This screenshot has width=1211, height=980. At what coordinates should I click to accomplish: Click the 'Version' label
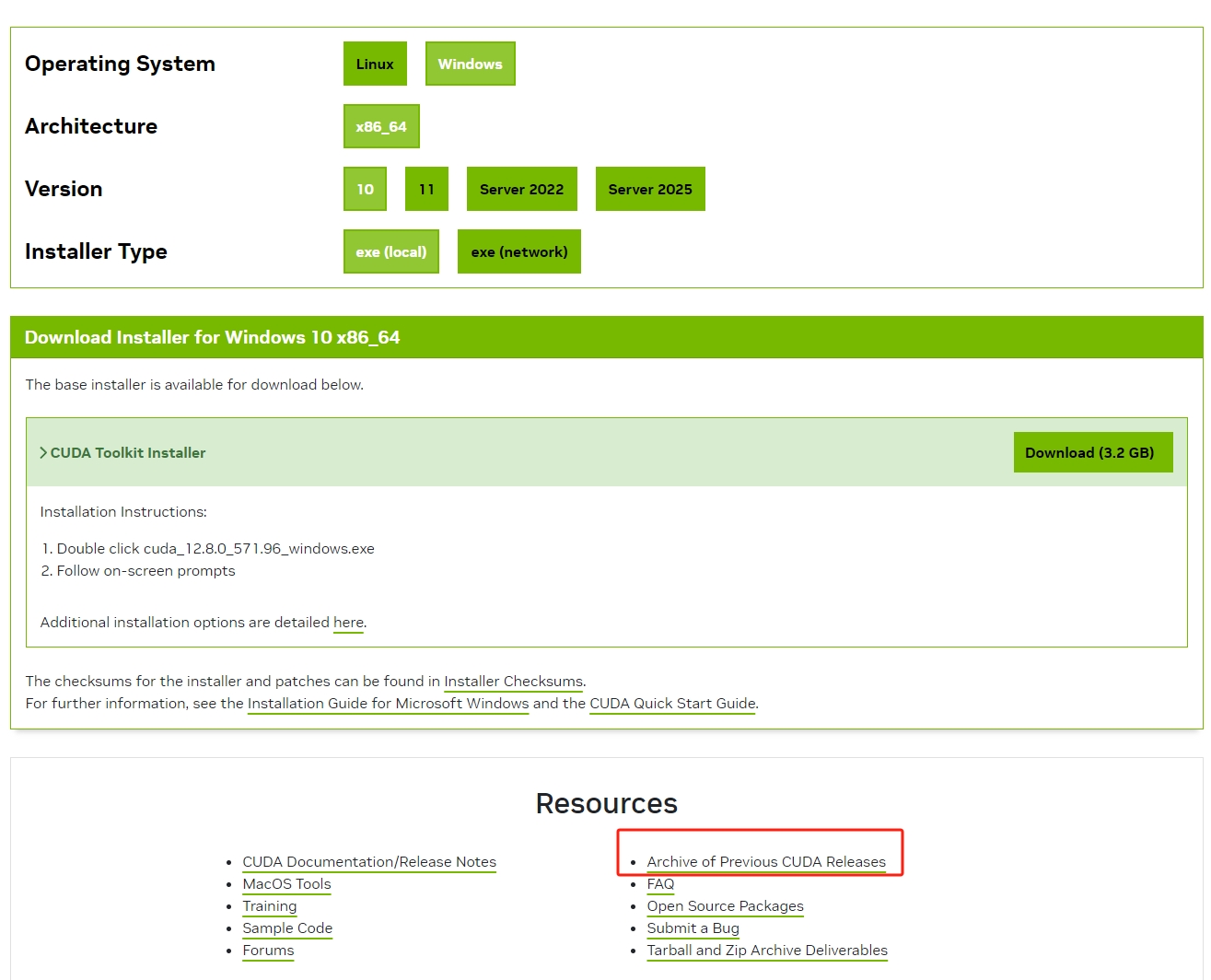tap(64, 189)
